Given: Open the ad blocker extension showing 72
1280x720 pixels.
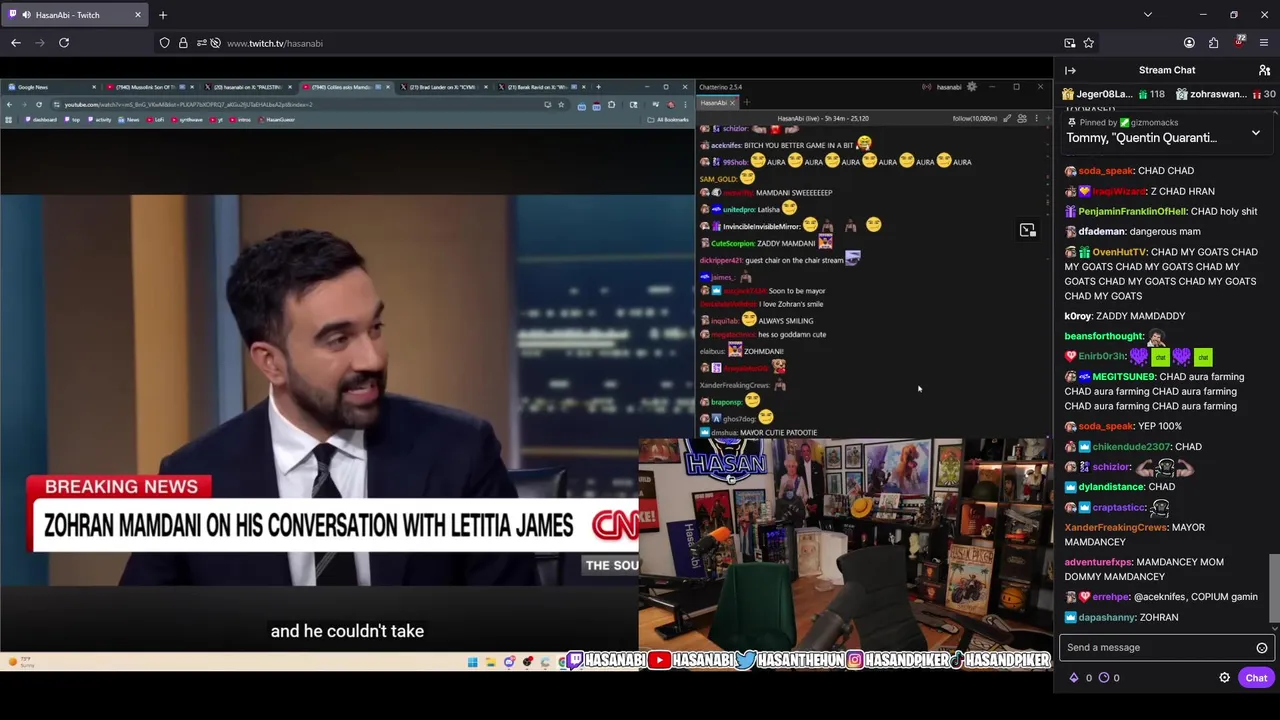Looking at the screenshot, I should click(x=1240, y=42).
